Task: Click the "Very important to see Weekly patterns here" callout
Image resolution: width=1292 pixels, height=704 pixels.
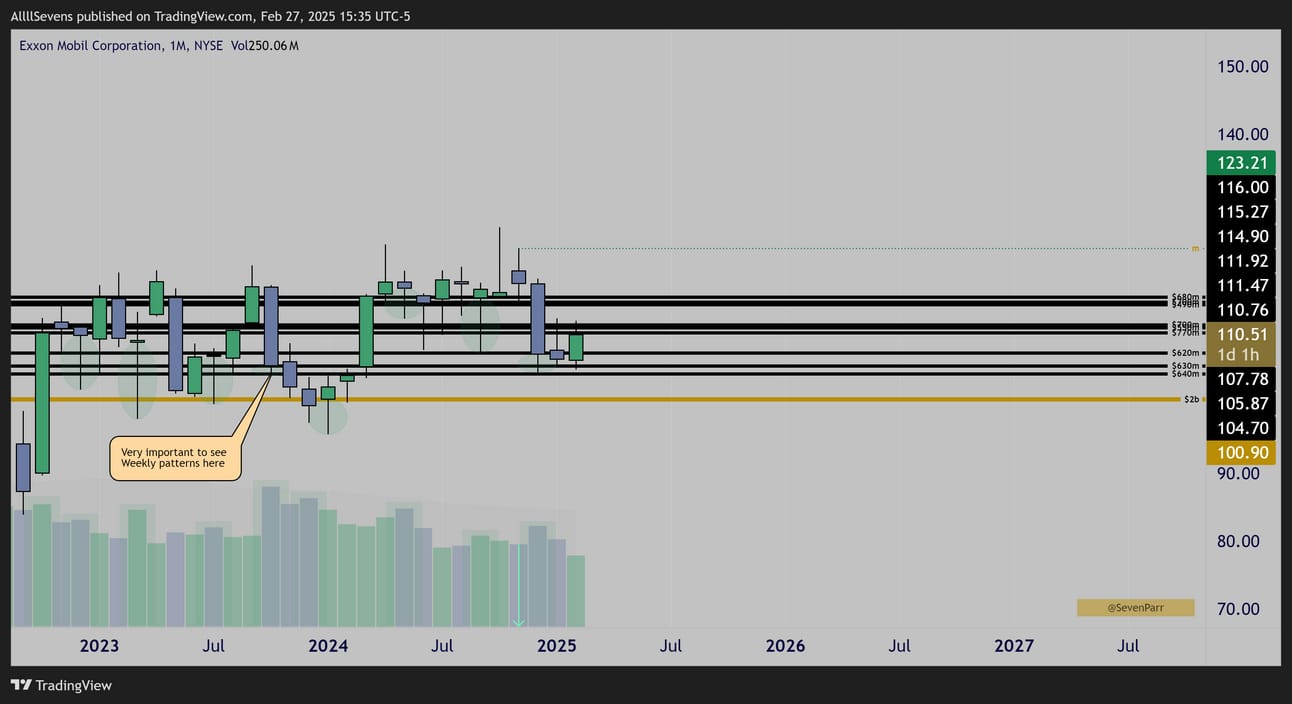Action: [x=175, y=458]
